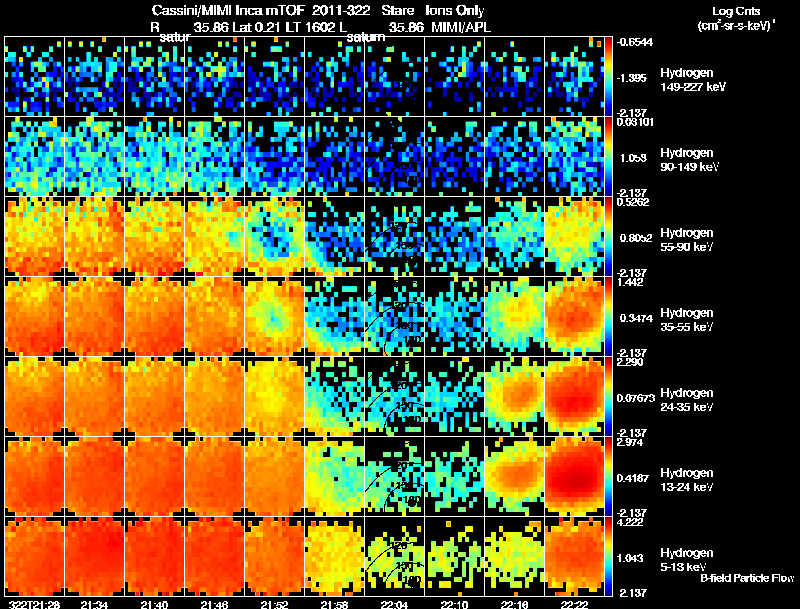The width and height of the screenshot is (800, 609).
Task: Click the '0.3474' color scale value
Action: coord(636,318)
